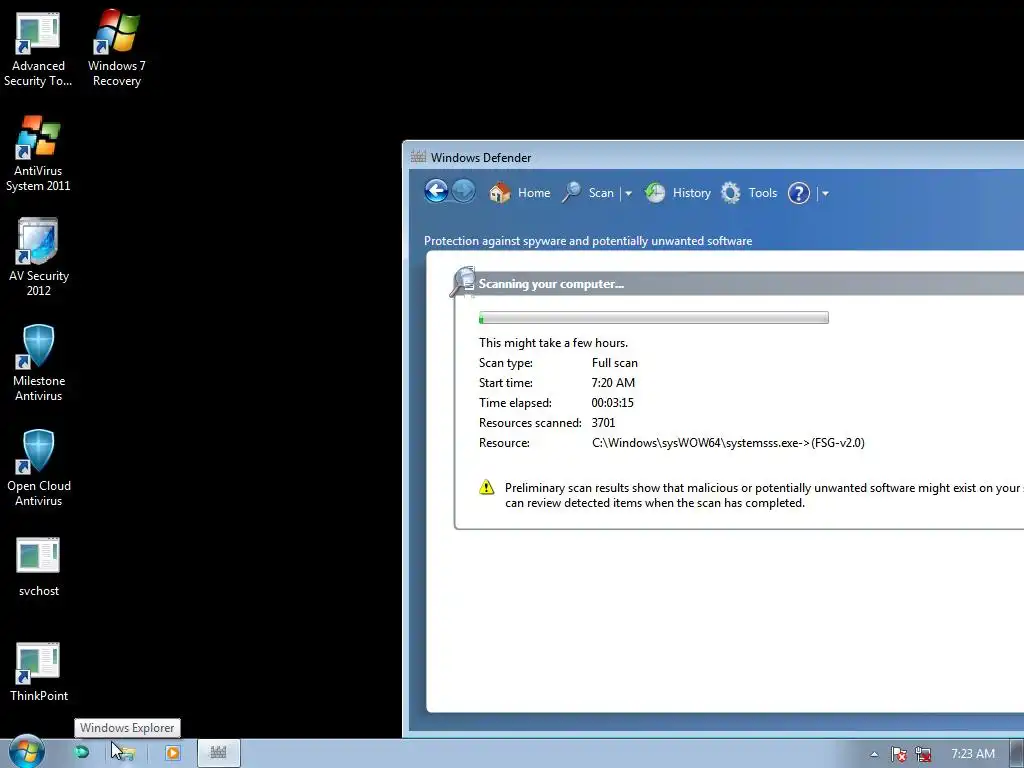Click the 'Scanning your computer...' header
Image resolution: width=1024 pixels, height=768 pixels.
[551, 284]
